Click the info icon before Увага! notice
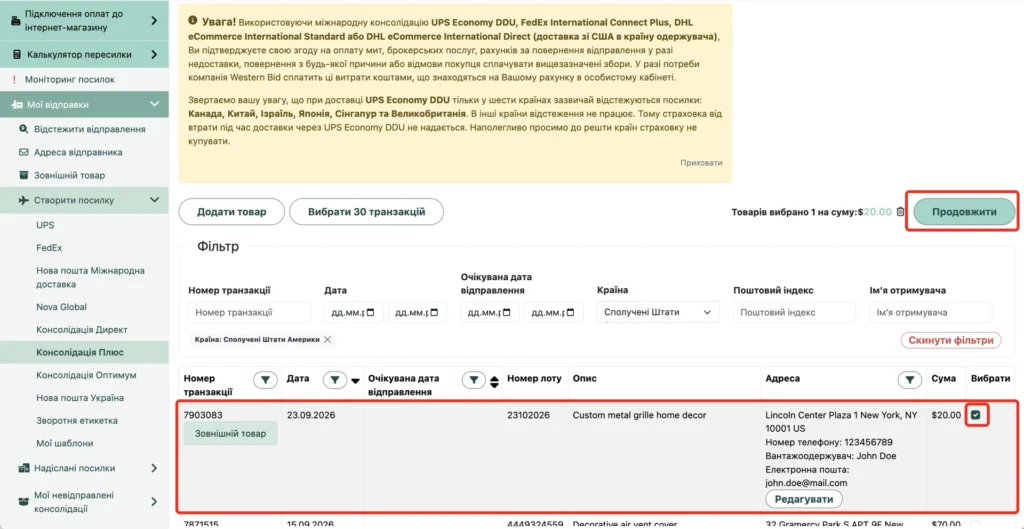 pos(192,21)
